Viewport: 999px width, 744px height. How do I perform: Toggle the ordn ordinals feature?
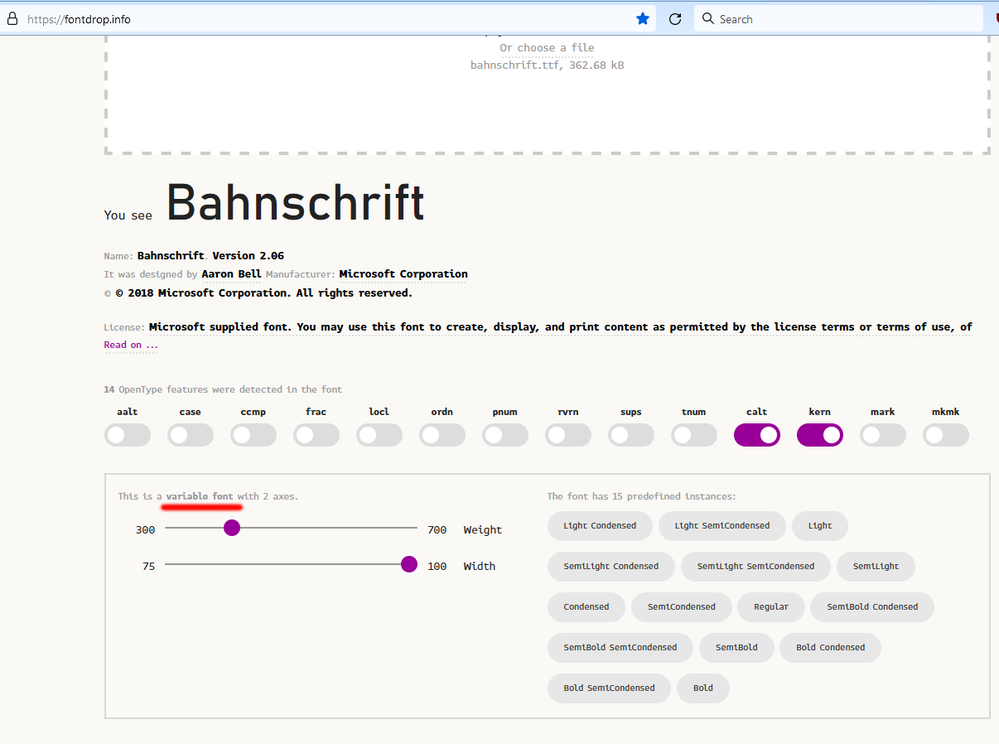442,435
